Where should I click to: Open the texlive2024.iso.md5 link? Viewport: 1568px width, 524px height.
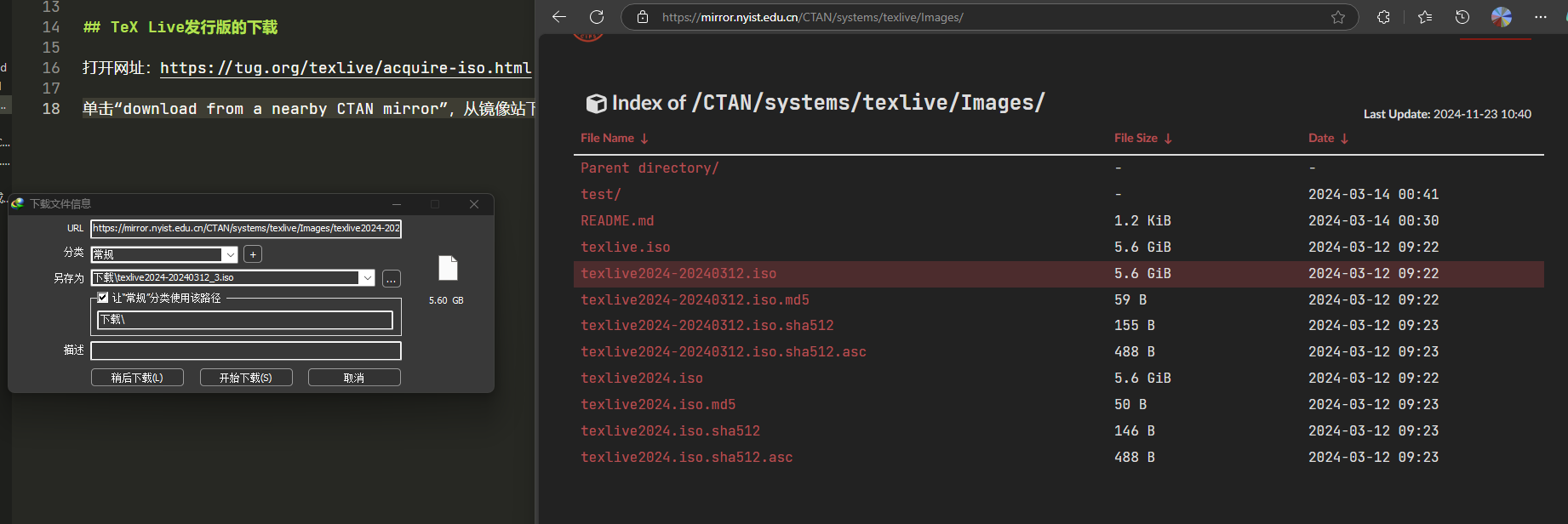pyautogui.click(x=657, y=405)
